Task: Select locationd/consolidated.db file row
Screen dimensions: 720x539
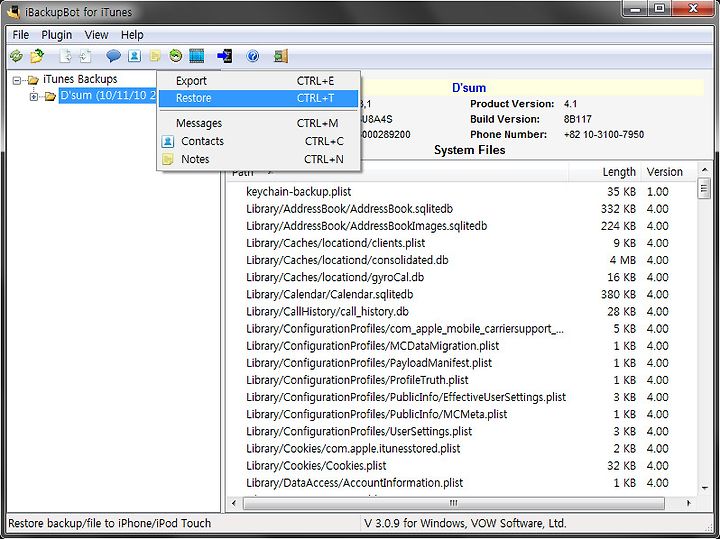Action: (x=462, y=260)
